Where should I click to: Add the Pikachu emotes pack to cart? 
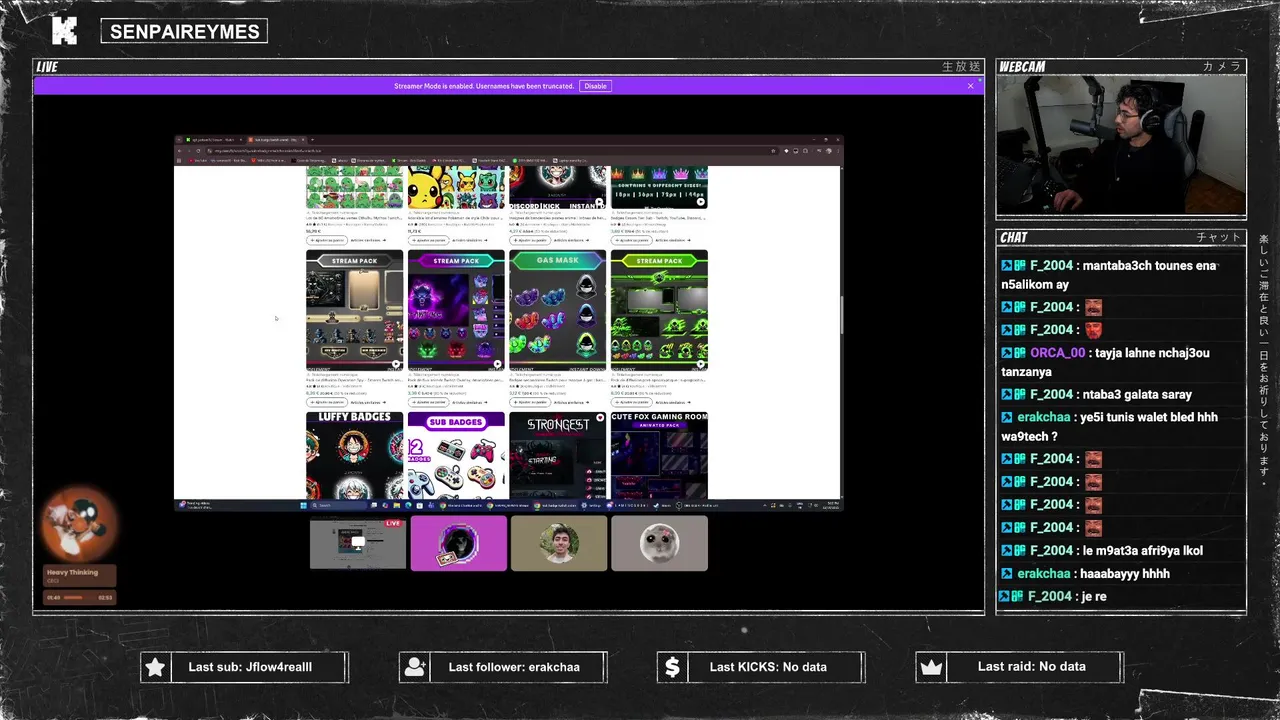click(x=427, y=240)
